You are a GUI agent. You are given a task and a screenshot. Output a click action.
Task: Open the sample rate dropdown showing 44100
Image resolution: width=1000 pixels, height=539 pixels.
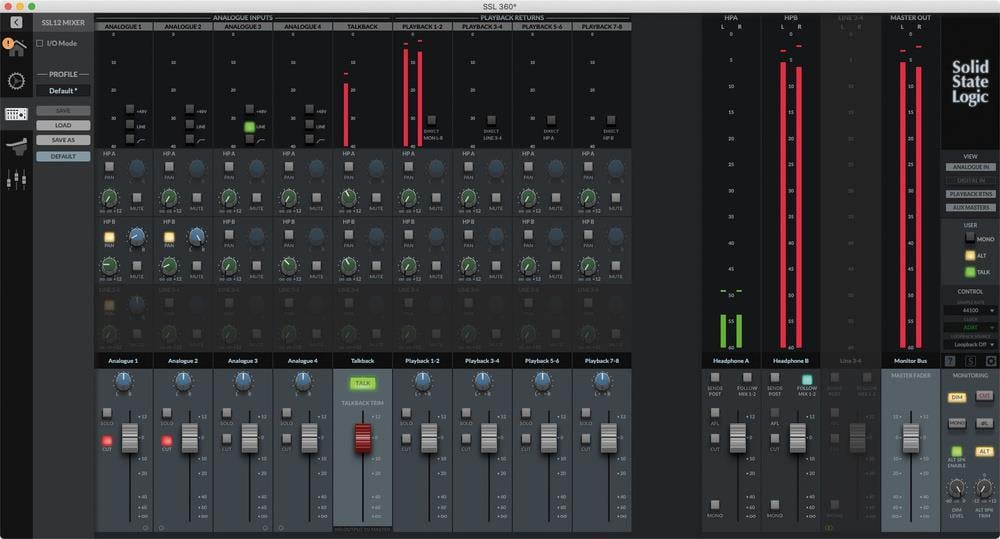tap(971, 311)
